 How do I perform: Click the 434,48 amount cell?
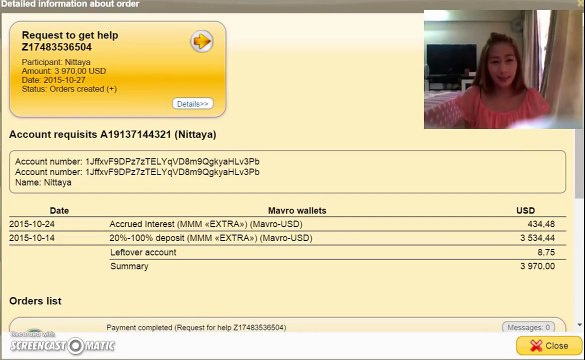pyautogui.click(x=541, y=224)
